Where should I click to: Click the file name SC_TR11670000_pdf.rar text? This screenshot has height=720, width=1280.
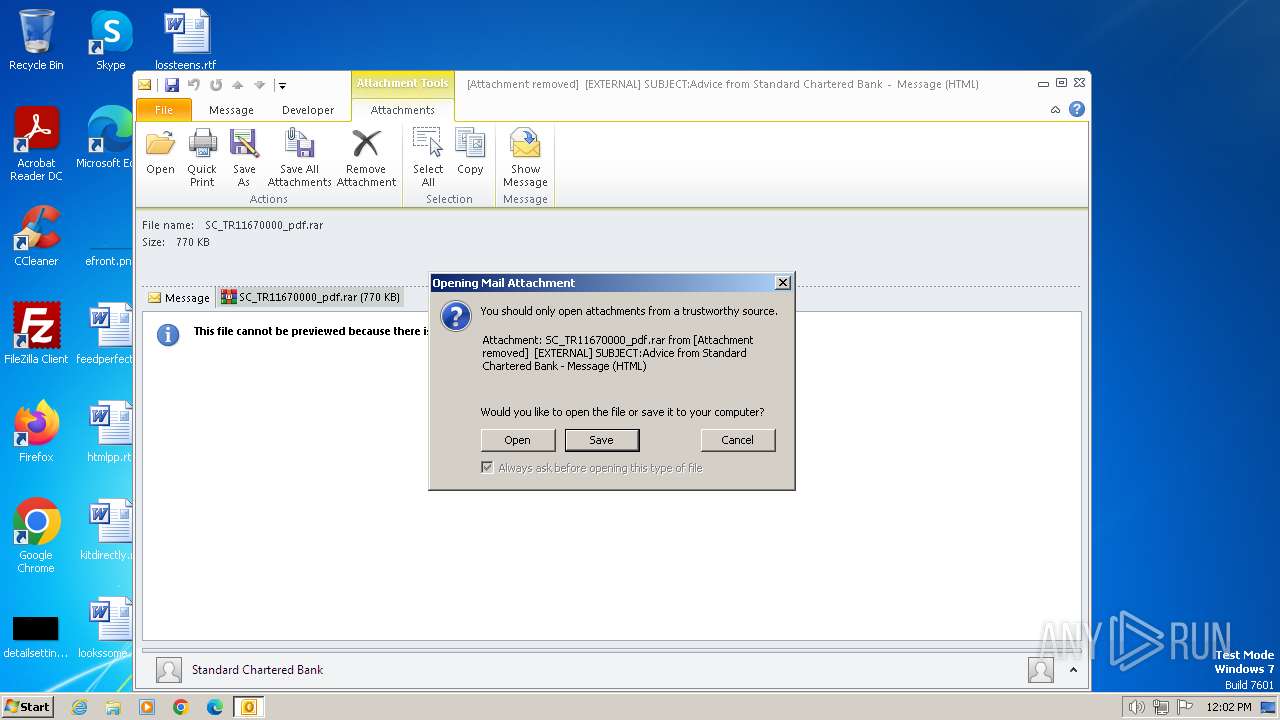264,226
